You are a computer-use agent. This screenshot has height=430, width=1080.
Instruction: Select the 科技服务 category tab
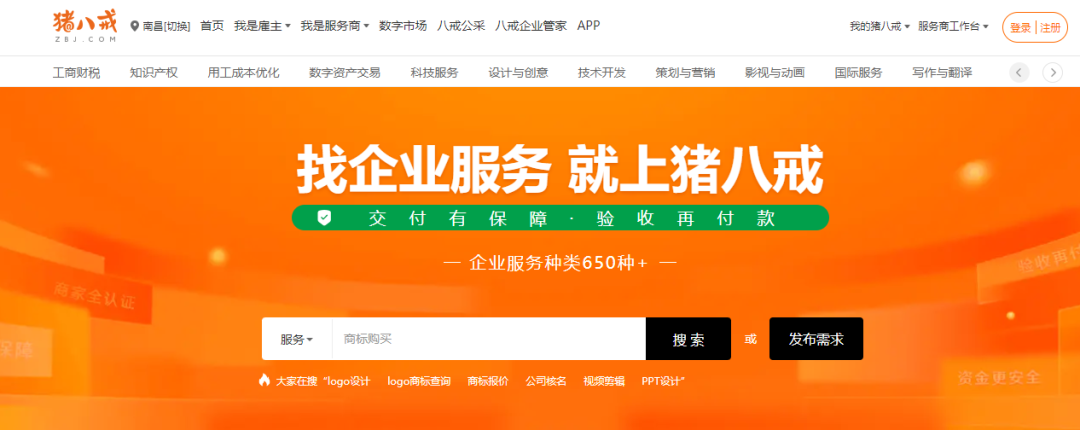(434, 72)
